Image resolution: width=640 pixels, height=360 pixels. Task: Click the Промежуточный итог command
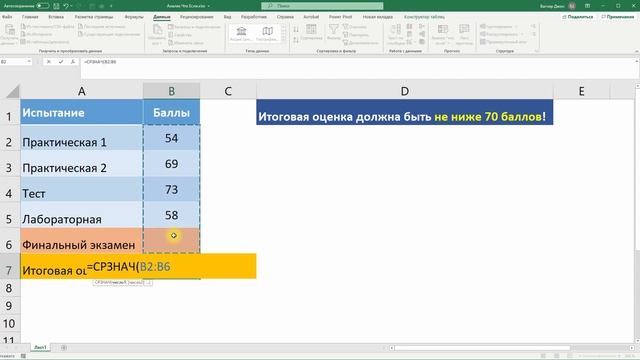point(503,42)
